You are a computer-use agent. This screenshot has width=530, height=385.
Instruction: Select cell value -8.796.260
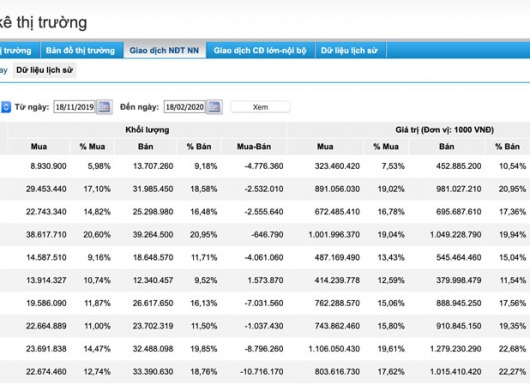[x=264, y=349]
